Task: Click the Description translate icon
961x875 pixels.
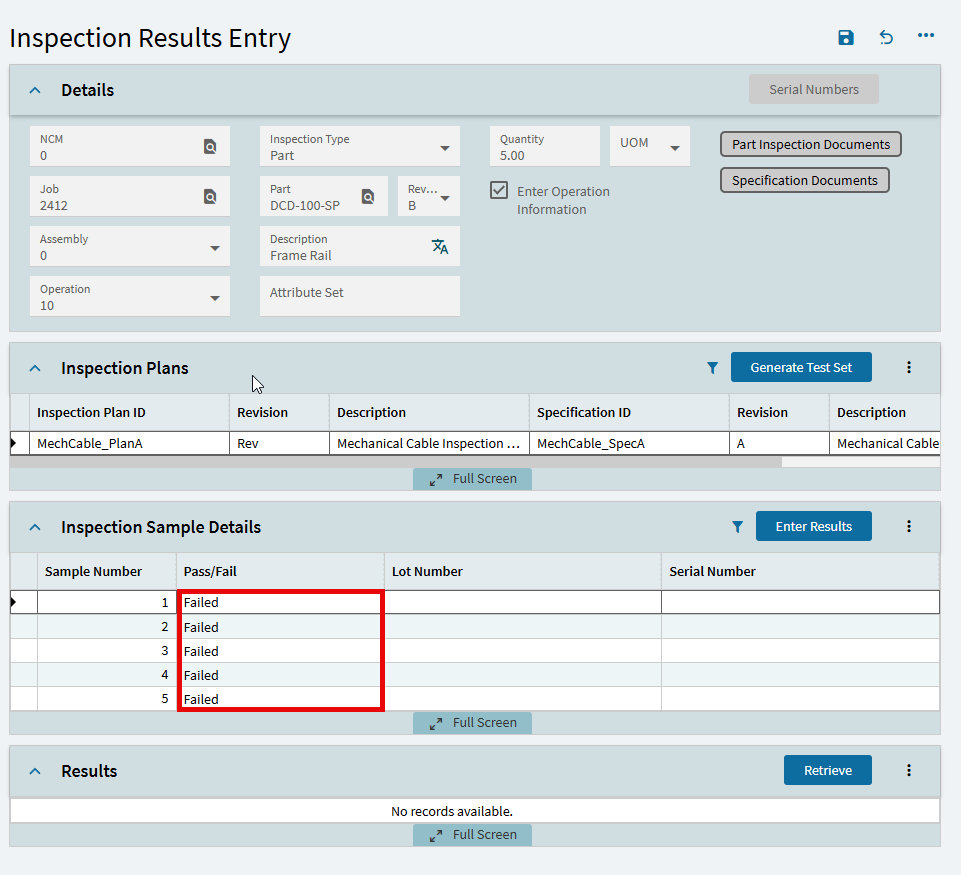Action: (440, 247)
